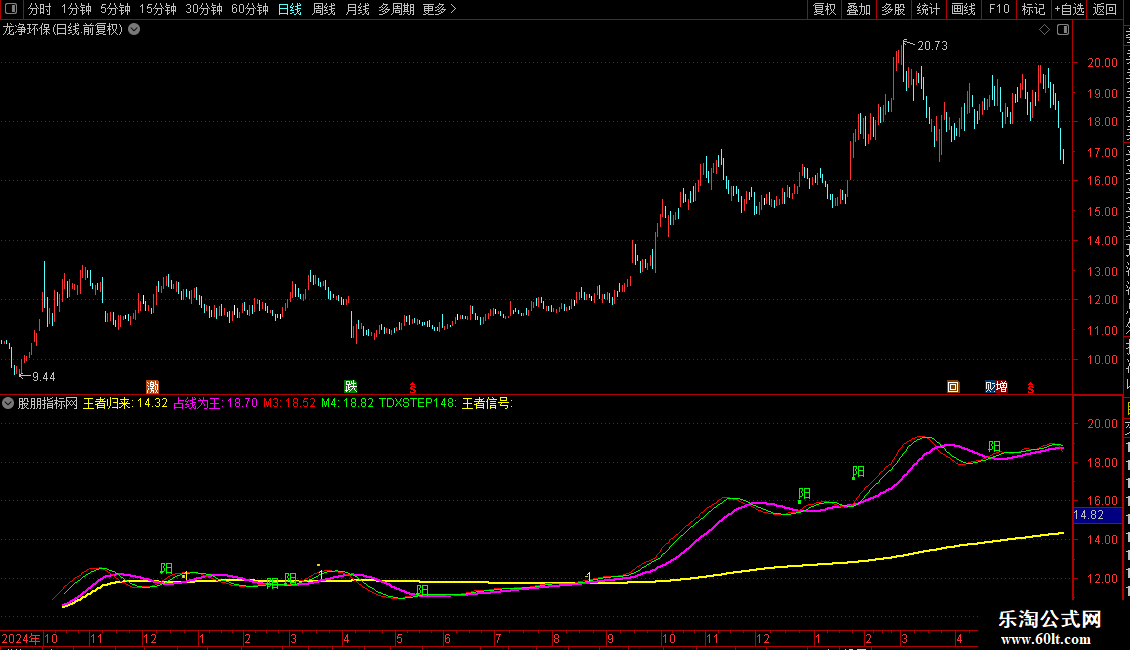Click the 跌 event marker icon
Viewport: 1130px width, 650px height.
[x=351, y=387]
